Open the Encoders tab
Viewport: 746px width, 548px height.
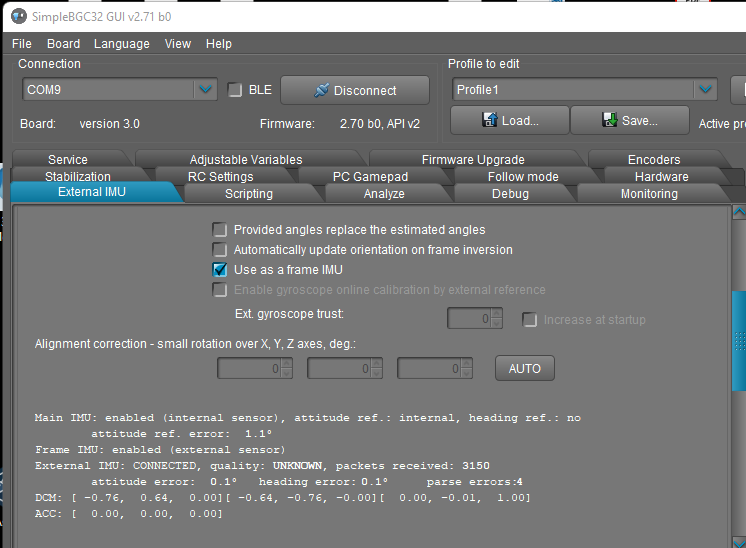coord(654,159)
